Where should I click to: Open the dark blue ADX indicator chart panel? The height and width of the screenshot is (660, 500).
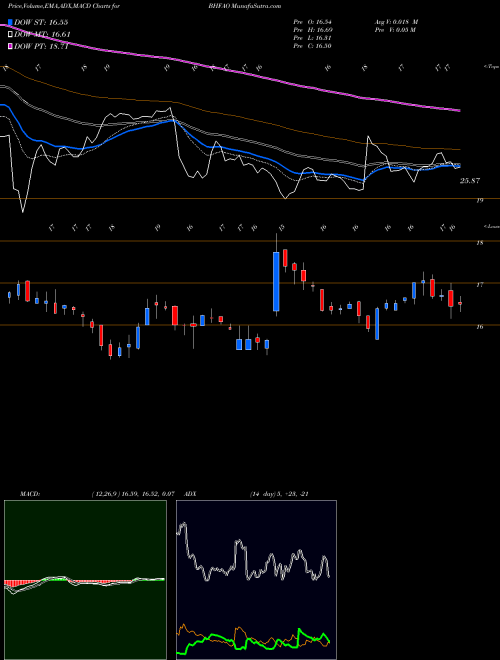point(256,580)
